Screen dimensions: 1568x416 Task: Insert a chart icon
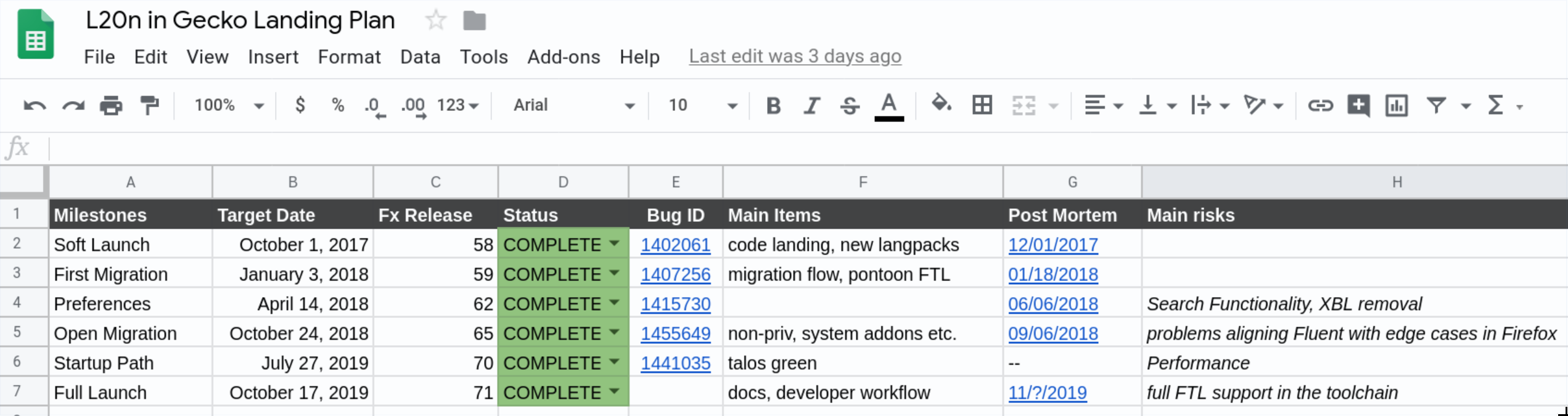pos(1397,105)
